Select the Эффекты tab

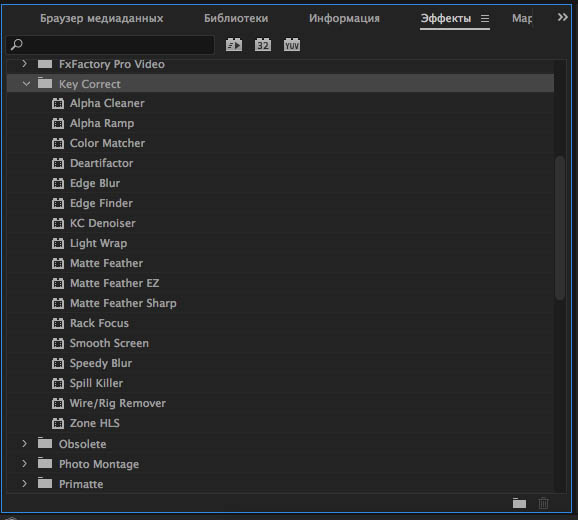pos(446,18)
